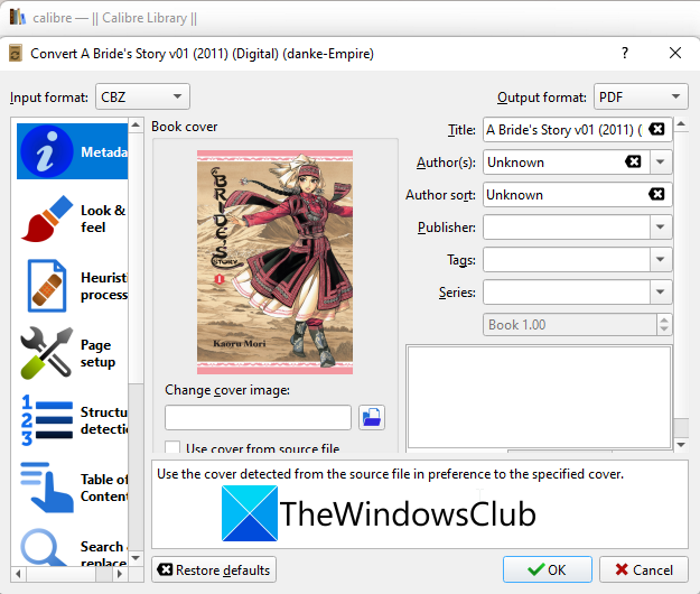
Task: Expand the Author(s) dropdown list
Action: pos(660,162)
